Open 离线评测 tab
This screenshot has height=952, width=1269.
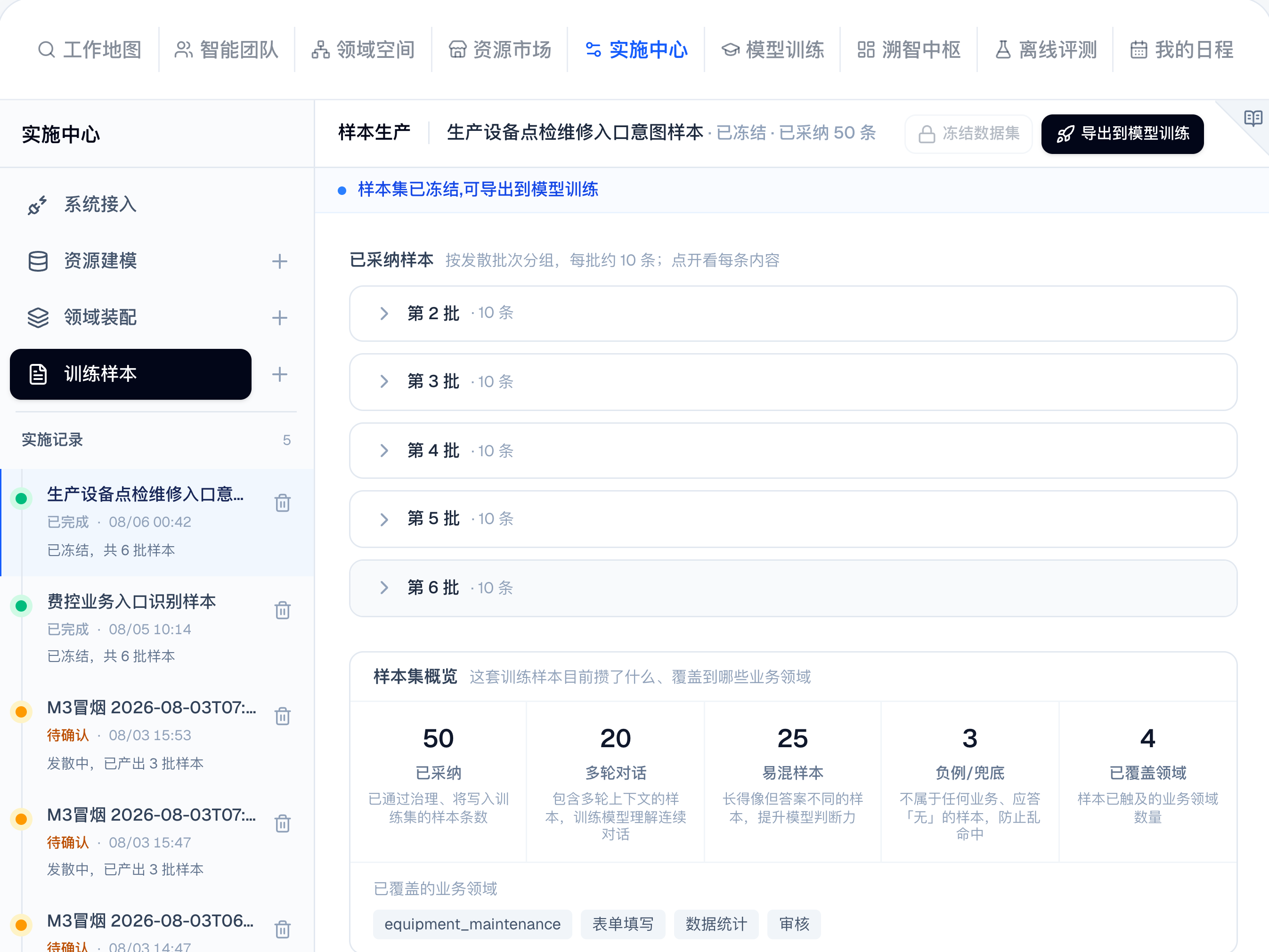coord(1045,50)
